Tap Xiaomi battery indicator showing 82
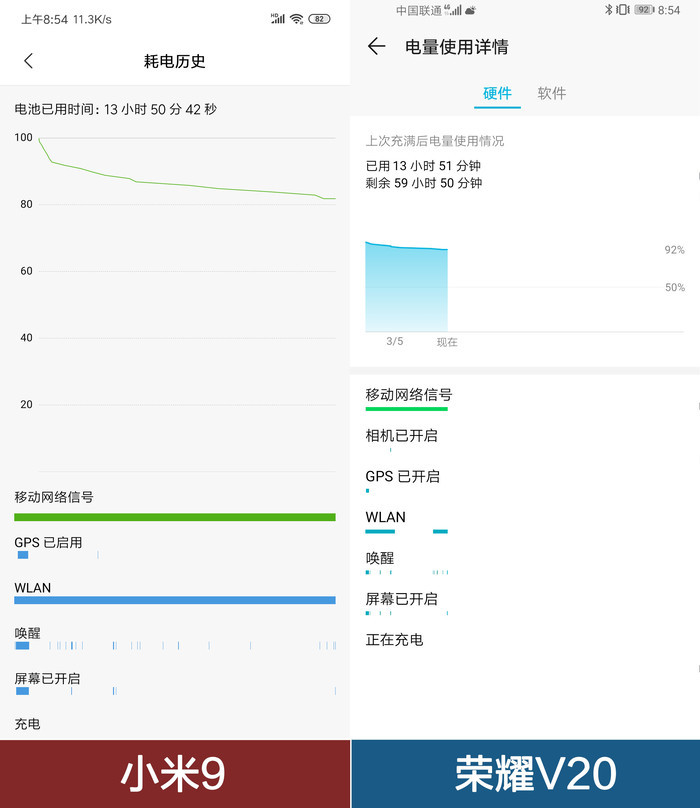700x808 pixels. [319, 19]
